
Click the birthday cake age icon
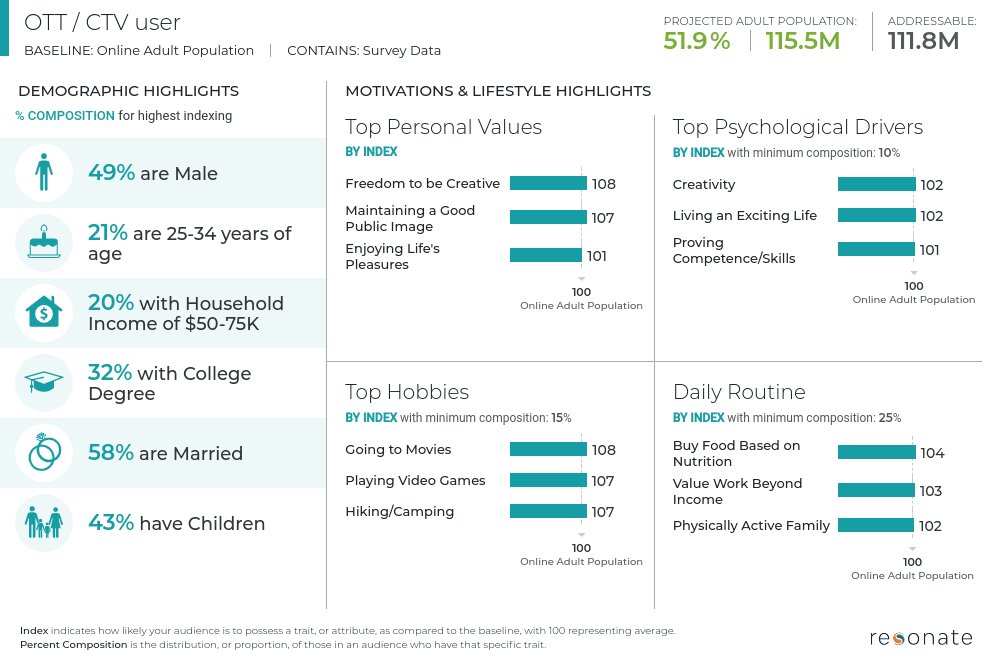[x=44, y=242]
